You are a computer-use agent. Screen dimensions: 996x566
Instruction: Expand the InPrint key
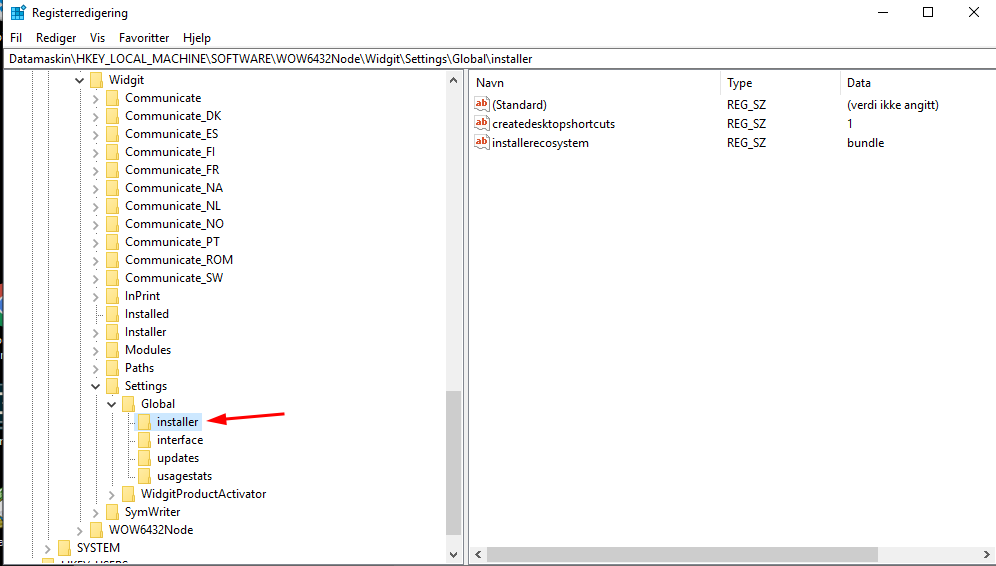point(95,296)
